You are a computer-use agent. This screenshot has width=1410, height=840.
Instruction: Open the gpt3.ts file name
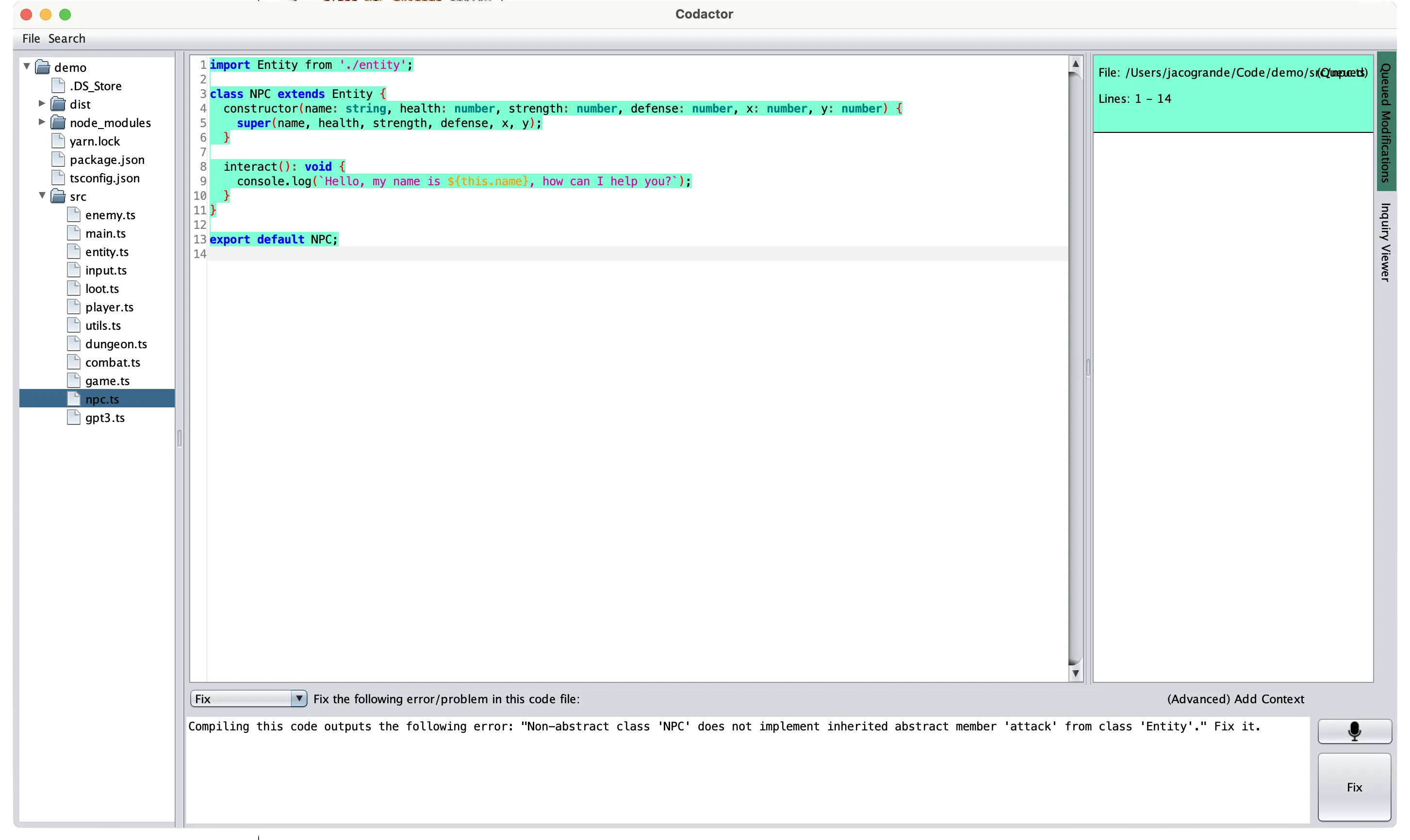click(105, 418)
